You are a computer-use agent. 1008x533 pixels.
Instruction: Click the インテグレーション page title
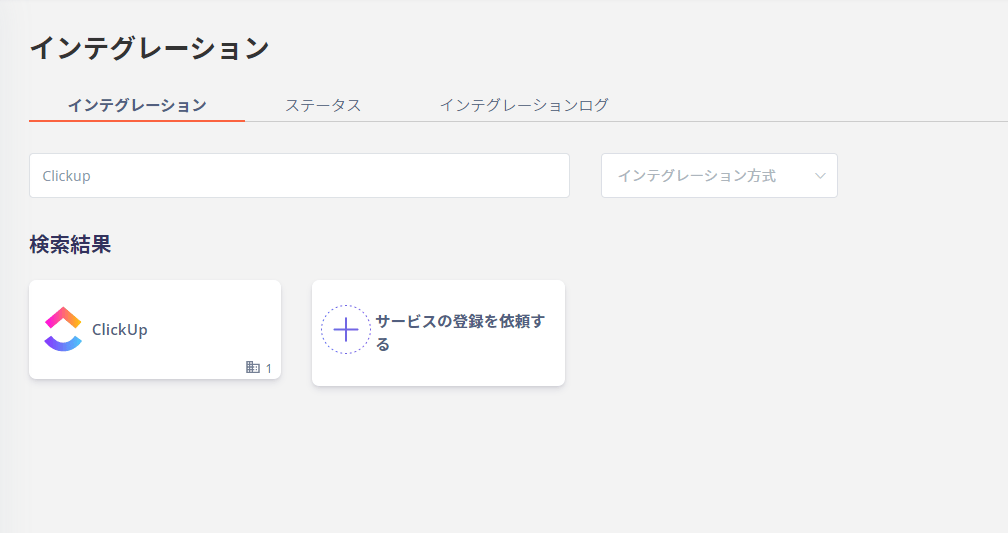coord(149,48)
